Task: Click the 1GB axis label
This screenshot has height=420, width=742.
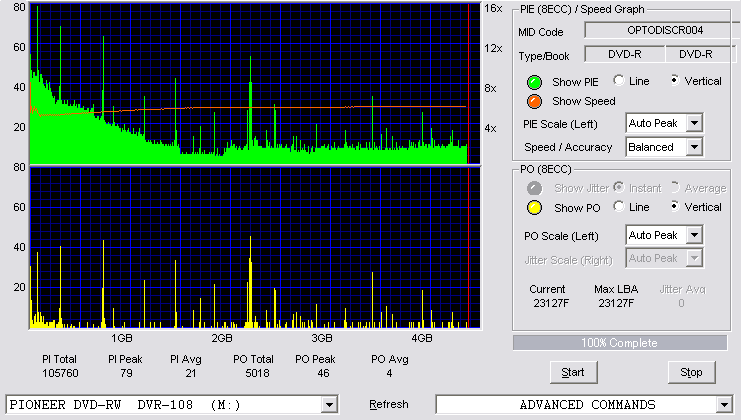Action: point(122,338)
